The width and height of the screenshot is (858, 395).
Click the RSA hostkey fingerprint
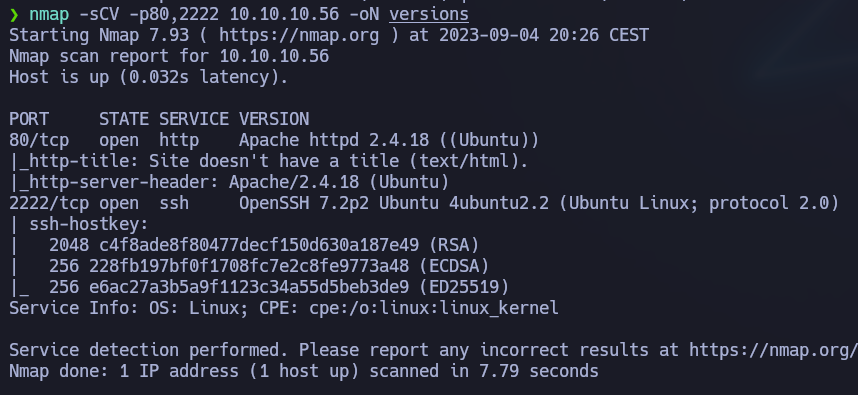pos(259,245)
